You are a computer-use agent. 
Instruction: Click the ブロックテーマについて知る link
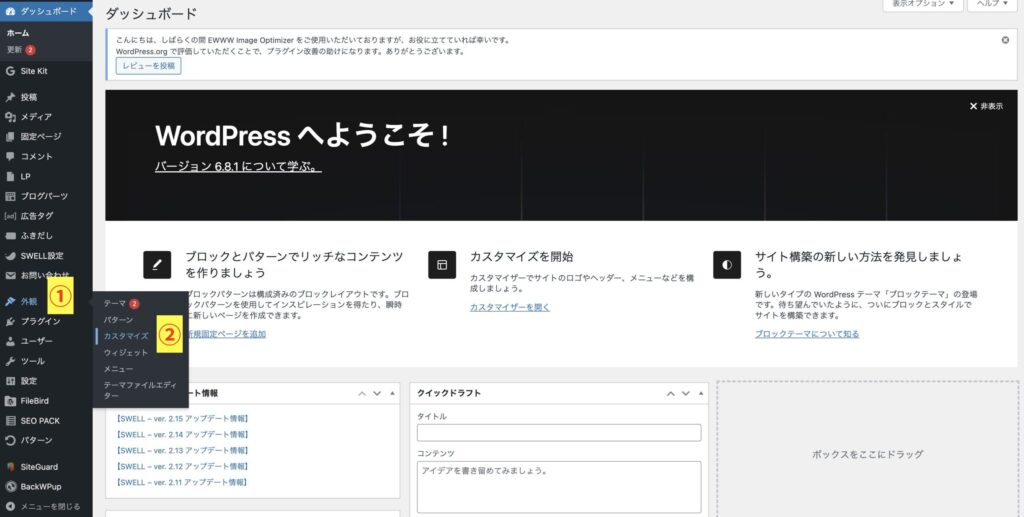[807, 334]
